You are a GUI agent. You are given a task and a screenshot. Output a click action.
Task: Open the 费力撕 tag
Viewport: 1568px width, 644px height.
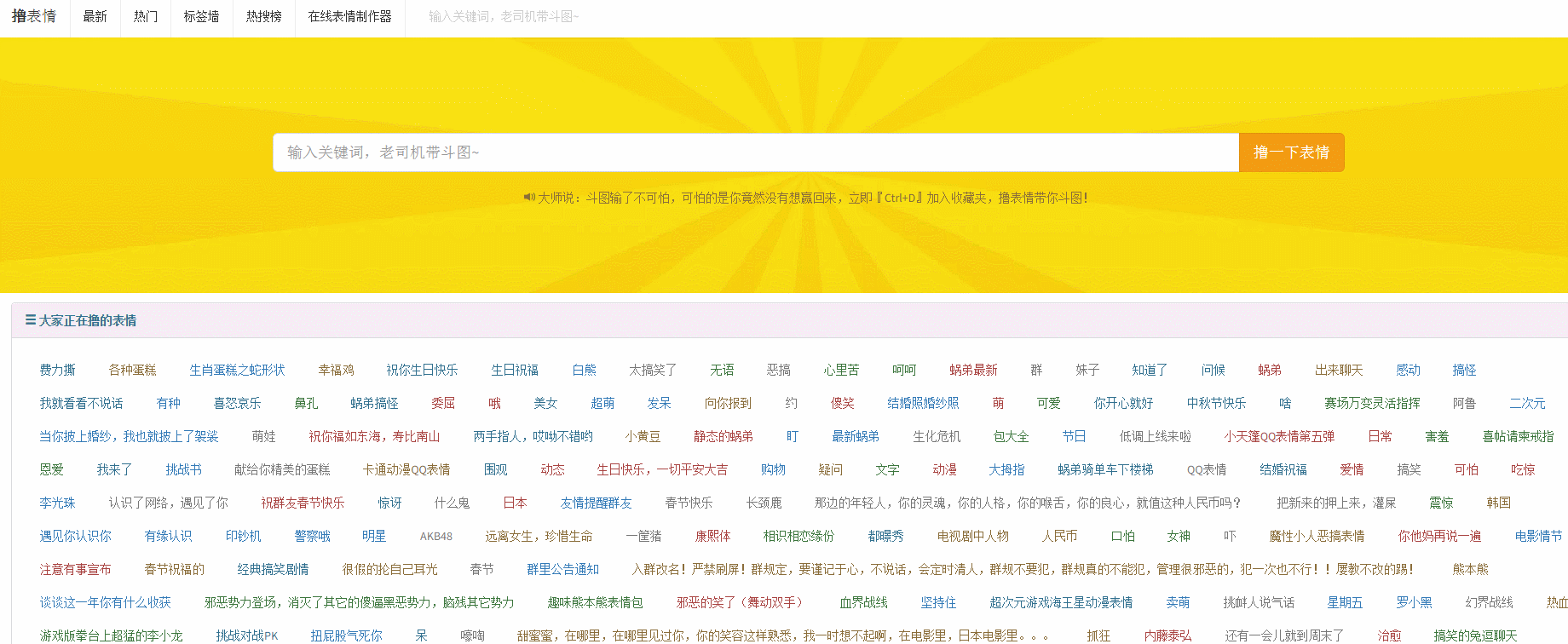click(57, 370)
